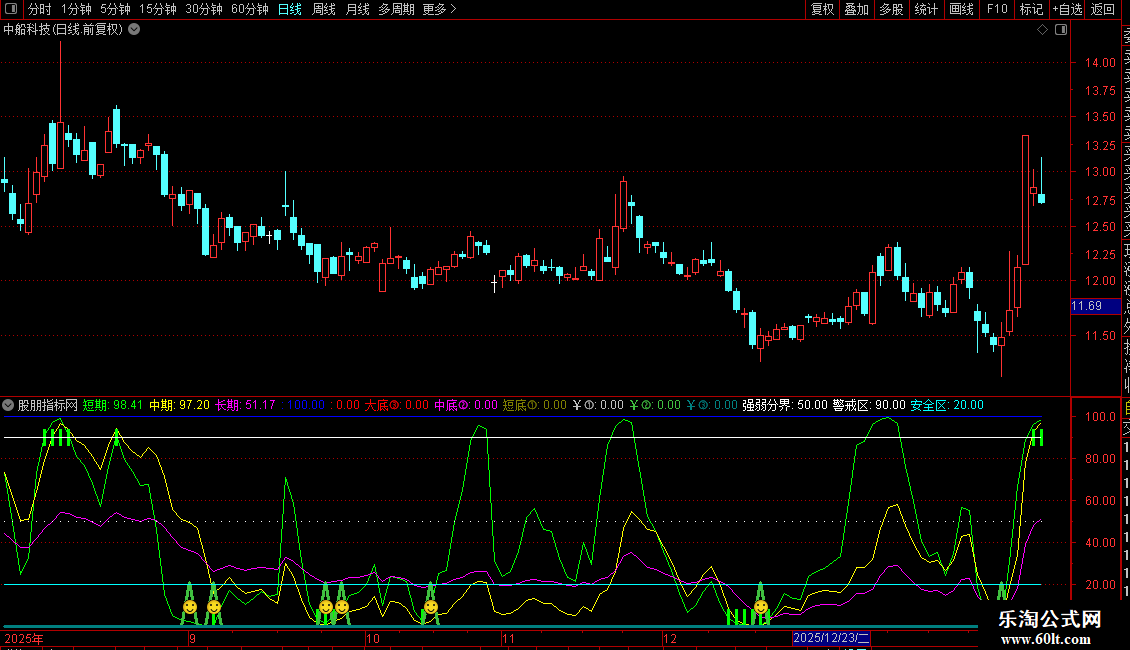Click the 短期: 98.41 value
This screenshot has width=1130, height=650.
coord(112,405)
